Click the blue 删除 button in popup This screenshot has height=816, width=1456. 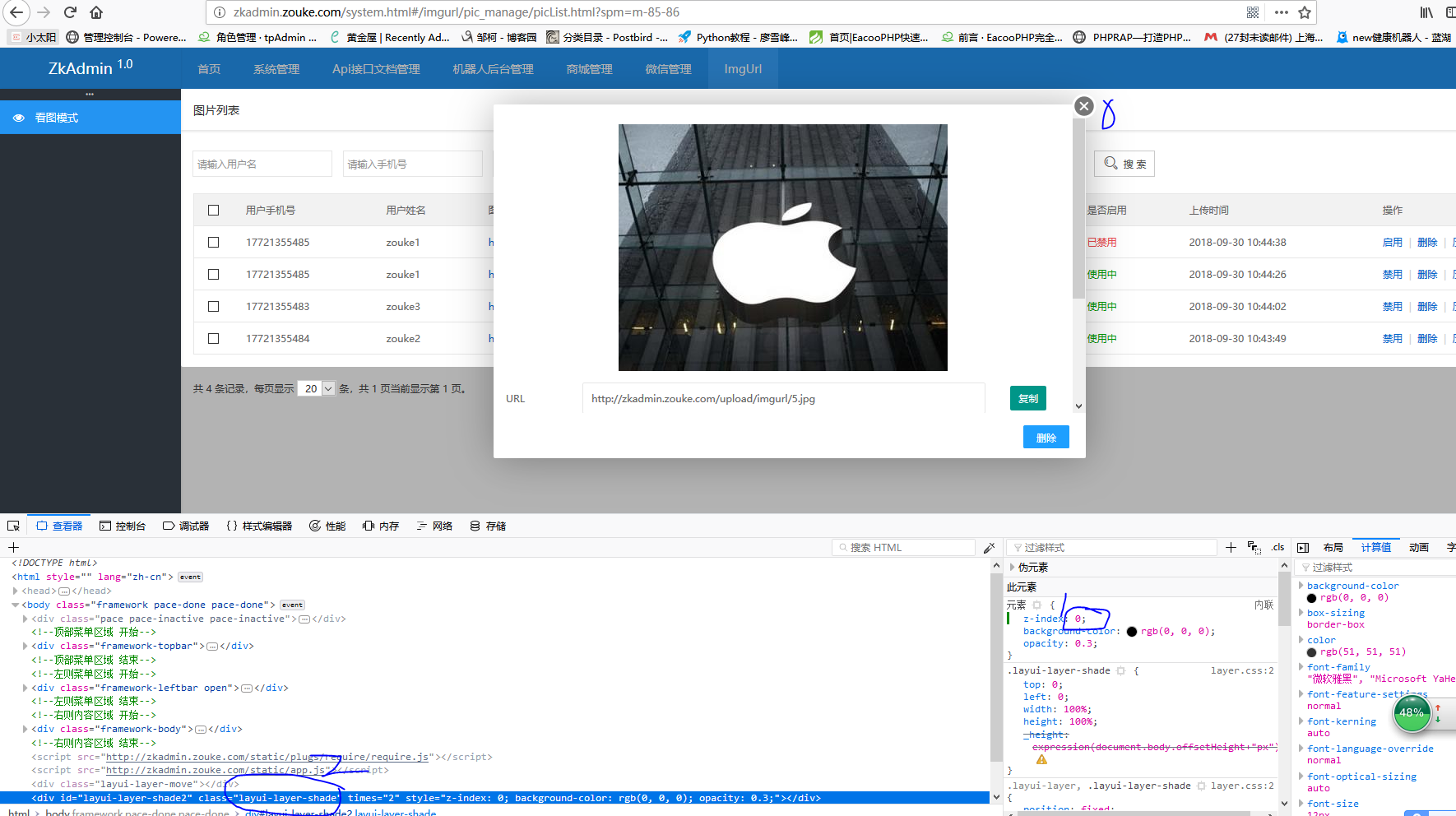(1046, 438)
